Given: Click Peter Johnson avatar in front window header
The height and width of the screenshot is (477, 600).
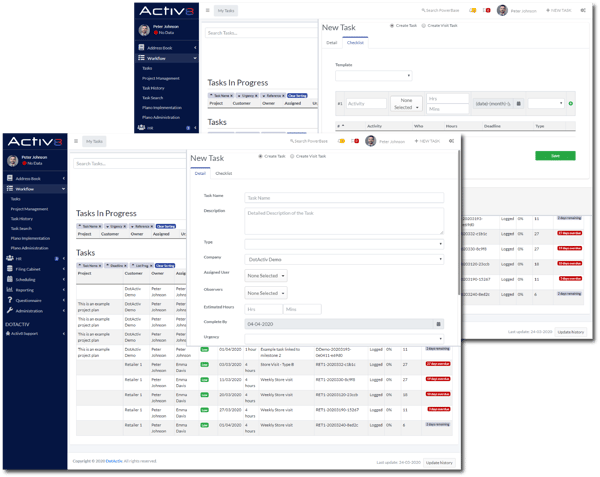Looking at the screenshot, I should point(370,141).
